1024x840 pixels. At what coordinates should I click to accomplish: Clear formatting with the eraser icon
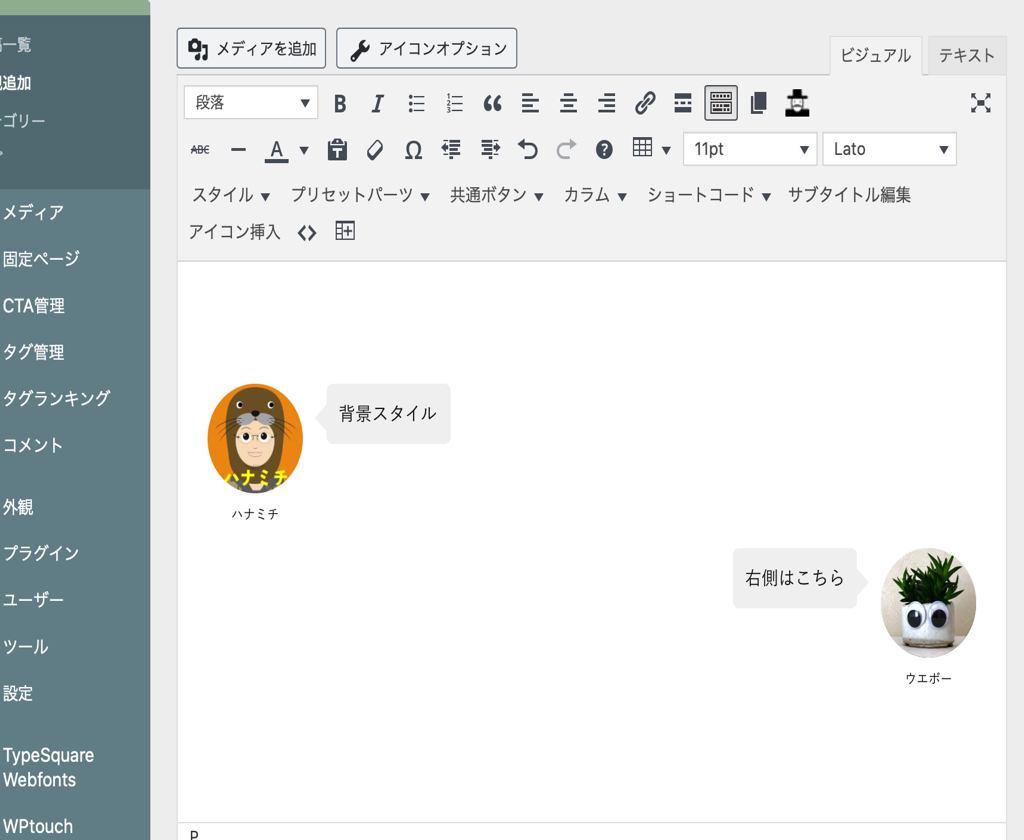(375, 150)
